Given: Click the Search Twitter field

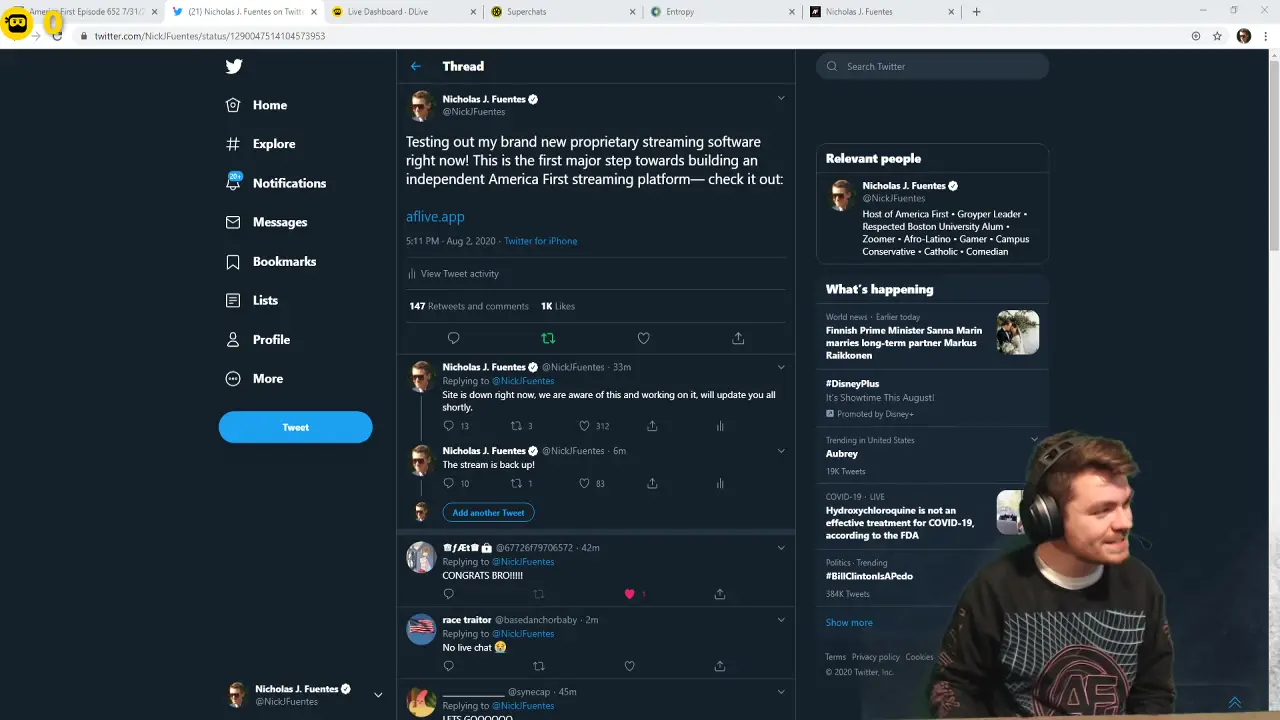Looking at the screenshot, I should [x=931, y=66].
